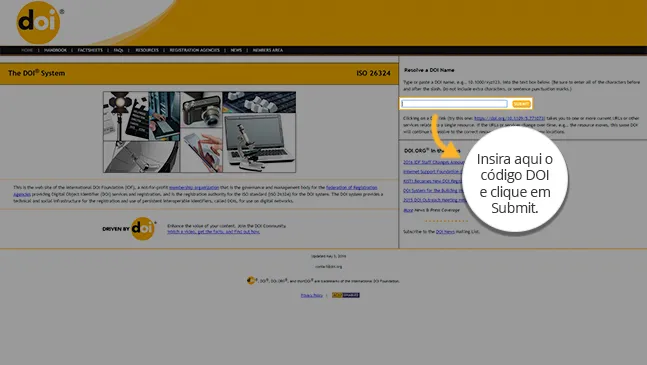647x365 pixels.
Task: Open the HANDBOOK menu item
Action: click(55, 50)
